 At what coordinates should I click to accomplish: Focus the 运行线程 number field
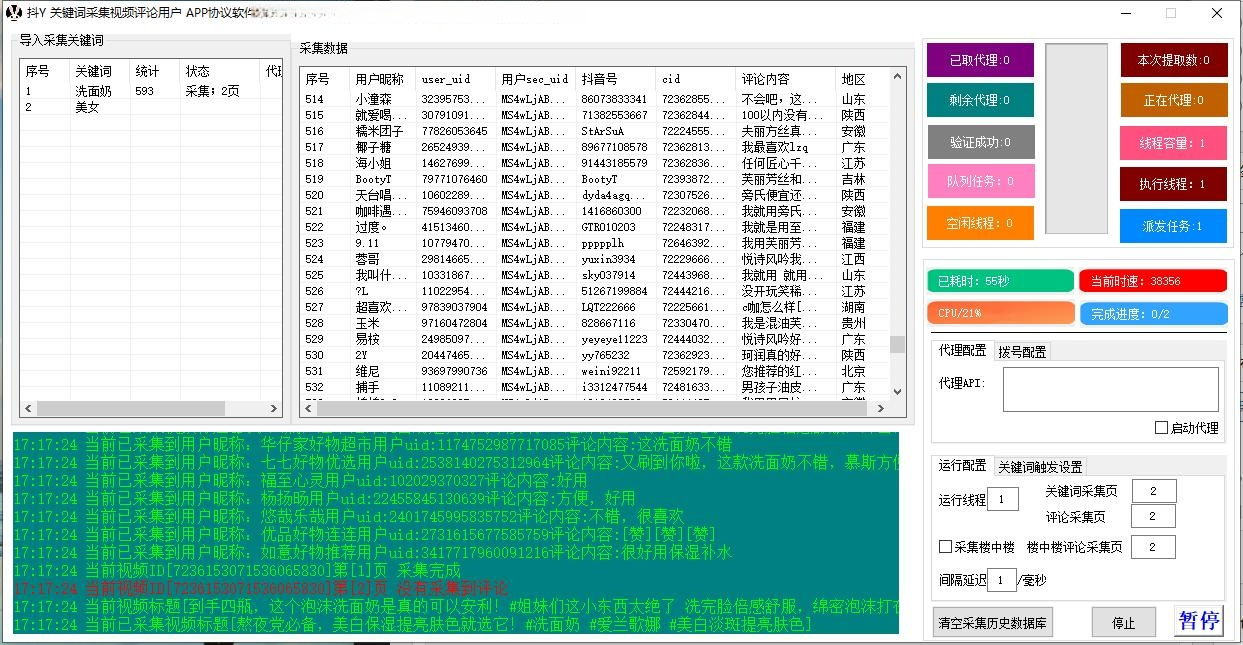click(x=1002, y=500)
